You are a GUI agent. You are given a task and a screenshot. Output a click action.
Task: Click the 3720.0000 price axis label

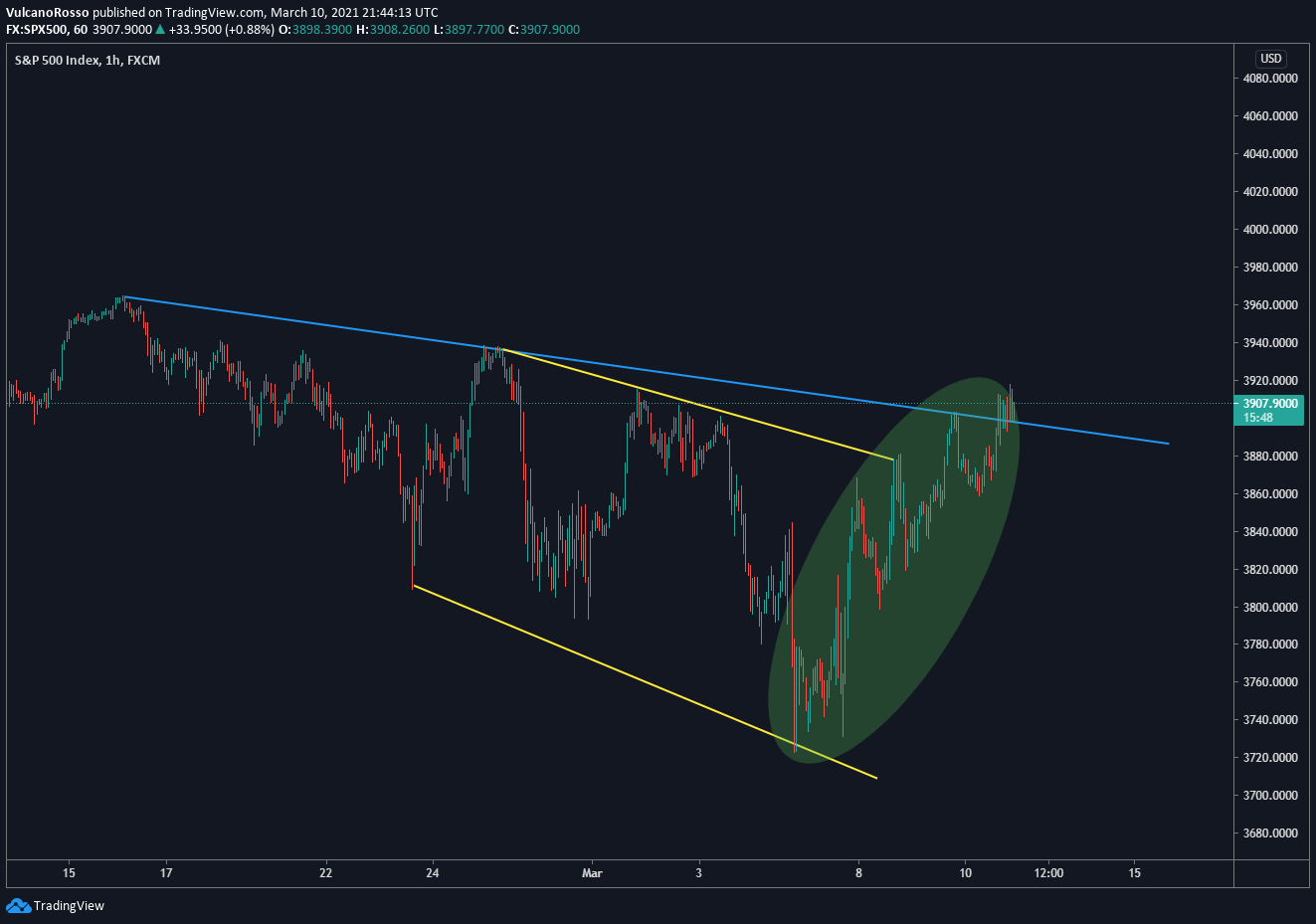pyautogui.click(x=1270, y=758)
